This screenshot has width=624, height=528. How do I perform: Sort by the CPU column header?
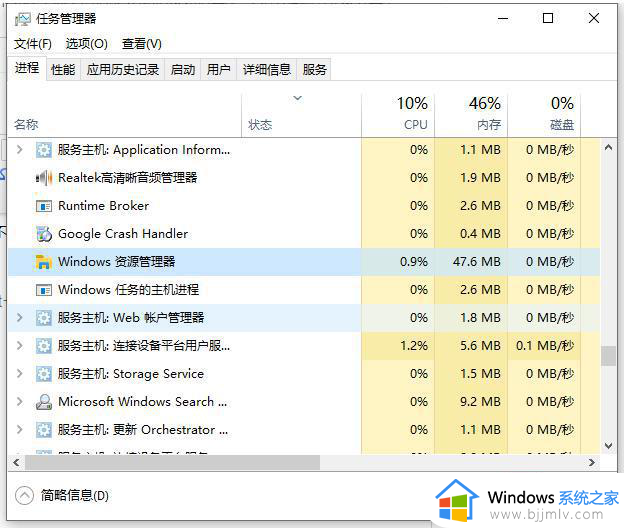point(398,115)
